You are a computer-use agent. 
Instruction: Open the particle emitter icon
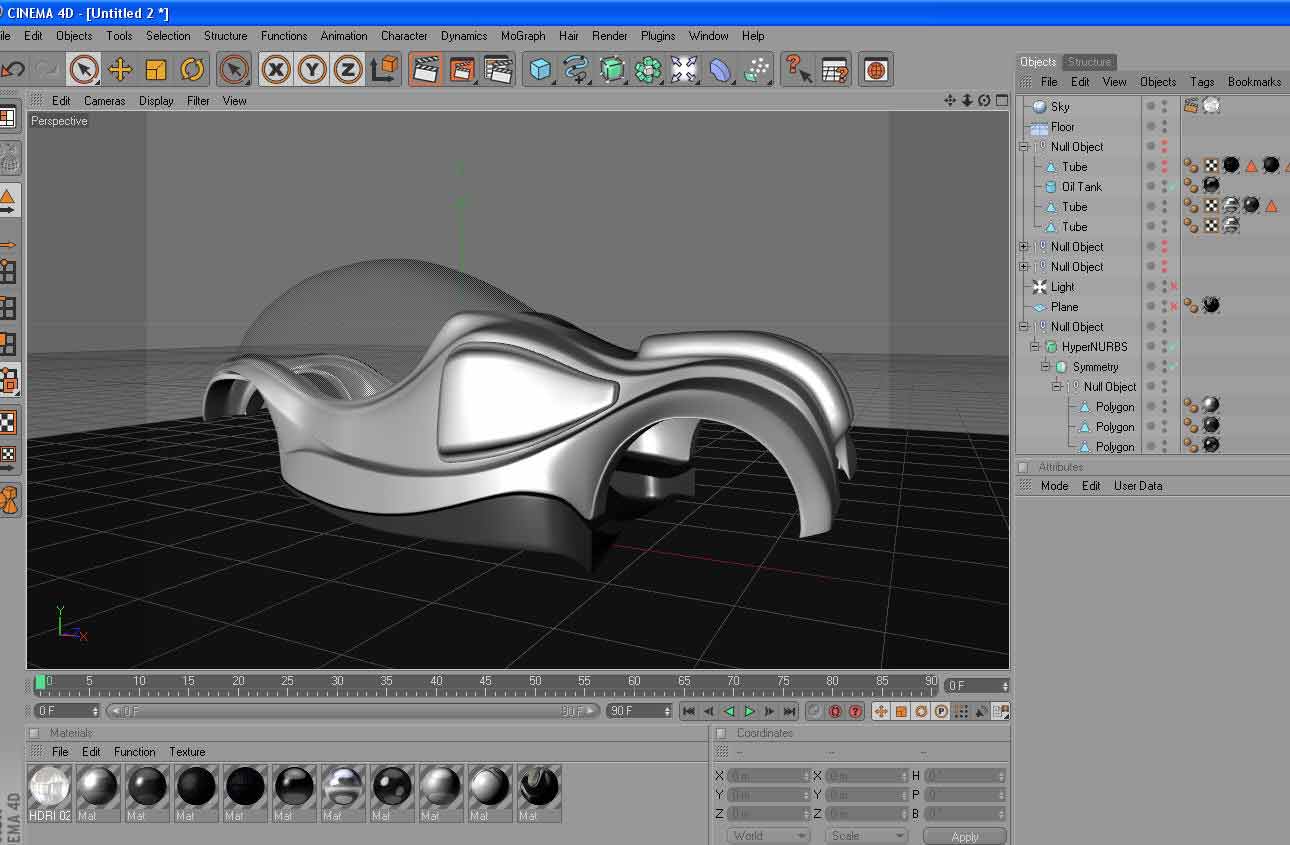coord(757,69)
